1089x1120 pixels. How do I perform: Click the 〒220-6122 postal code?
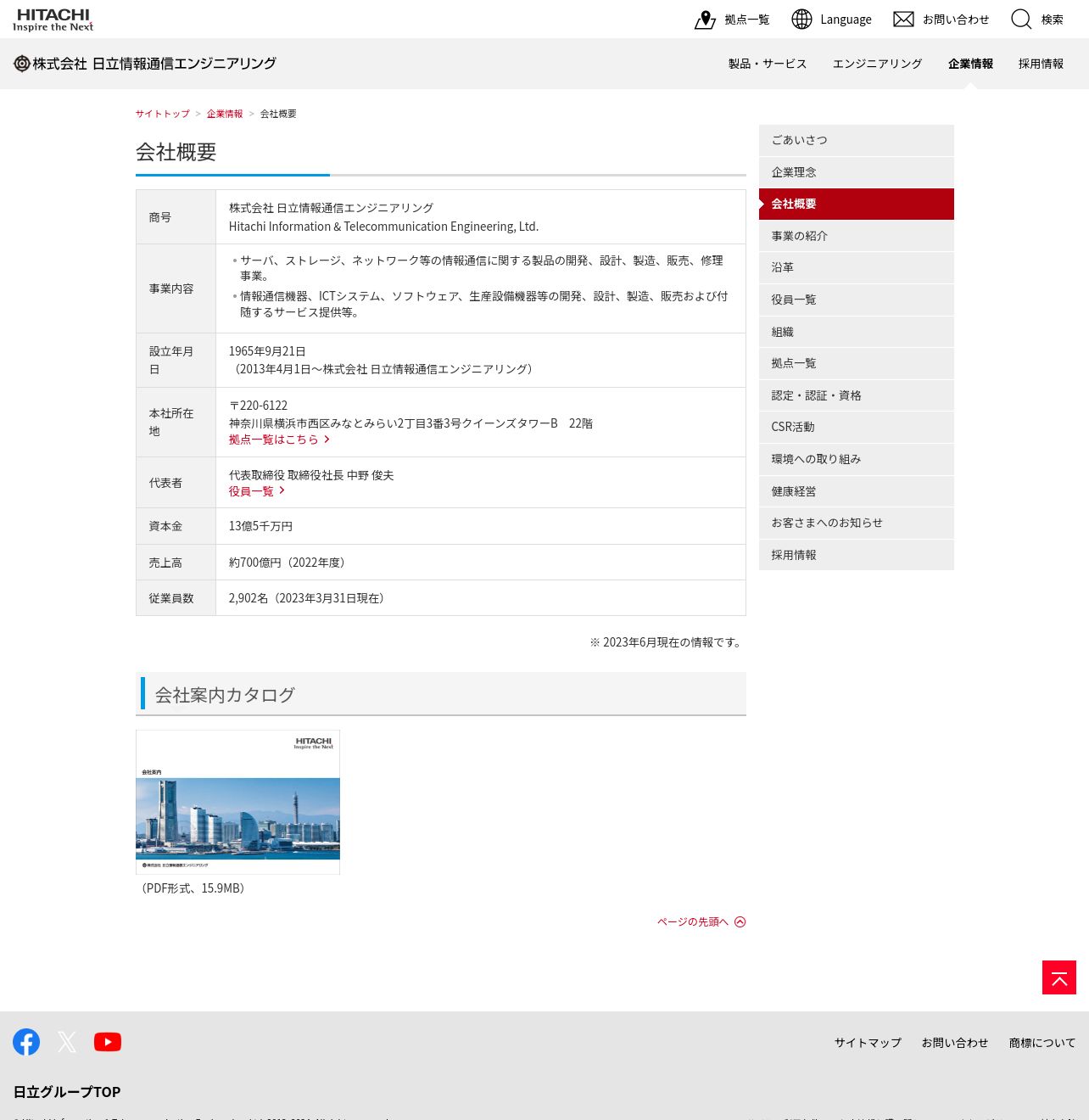click(x=258, y=406)
